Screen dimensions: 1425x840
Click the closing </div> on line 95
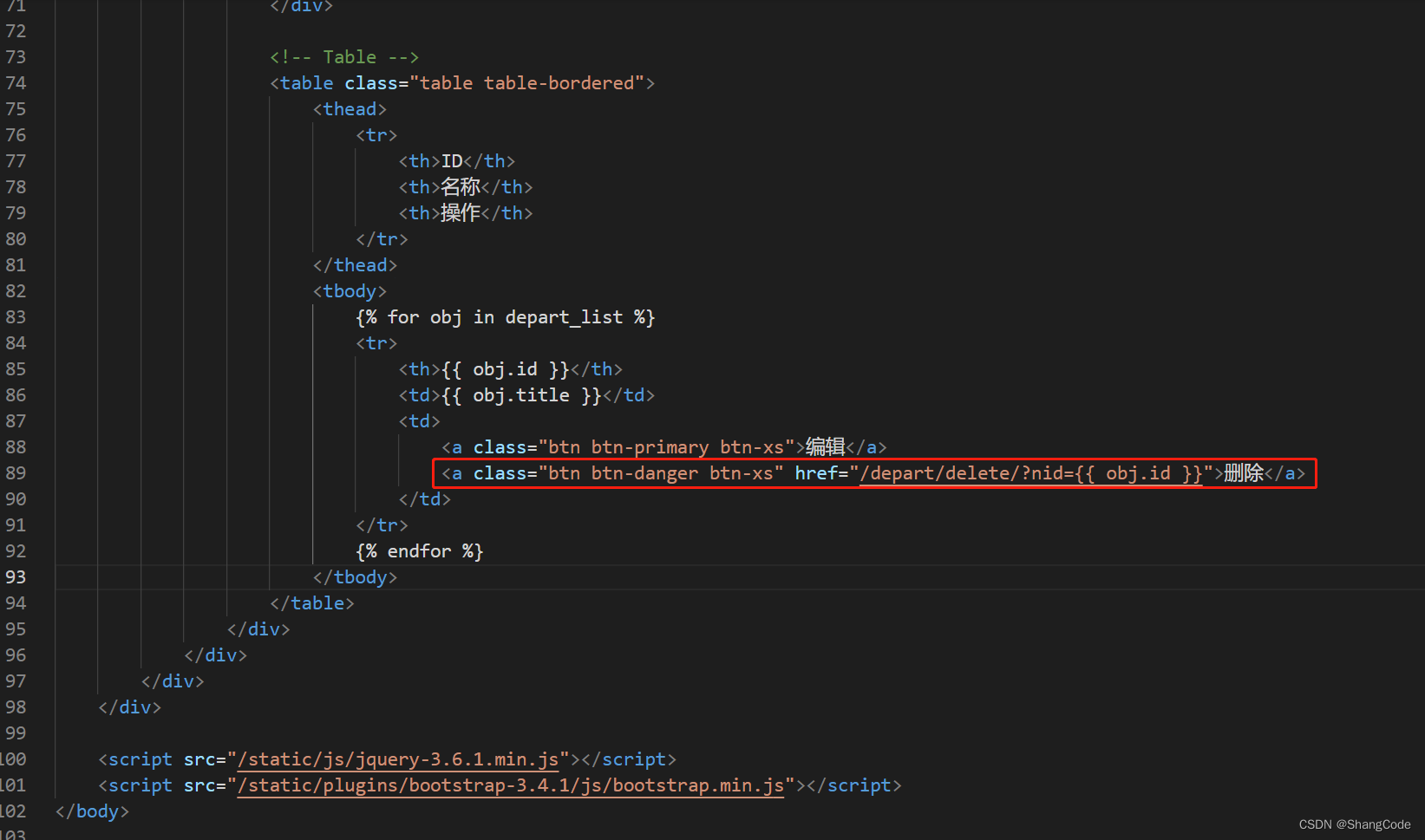[258, 629]
